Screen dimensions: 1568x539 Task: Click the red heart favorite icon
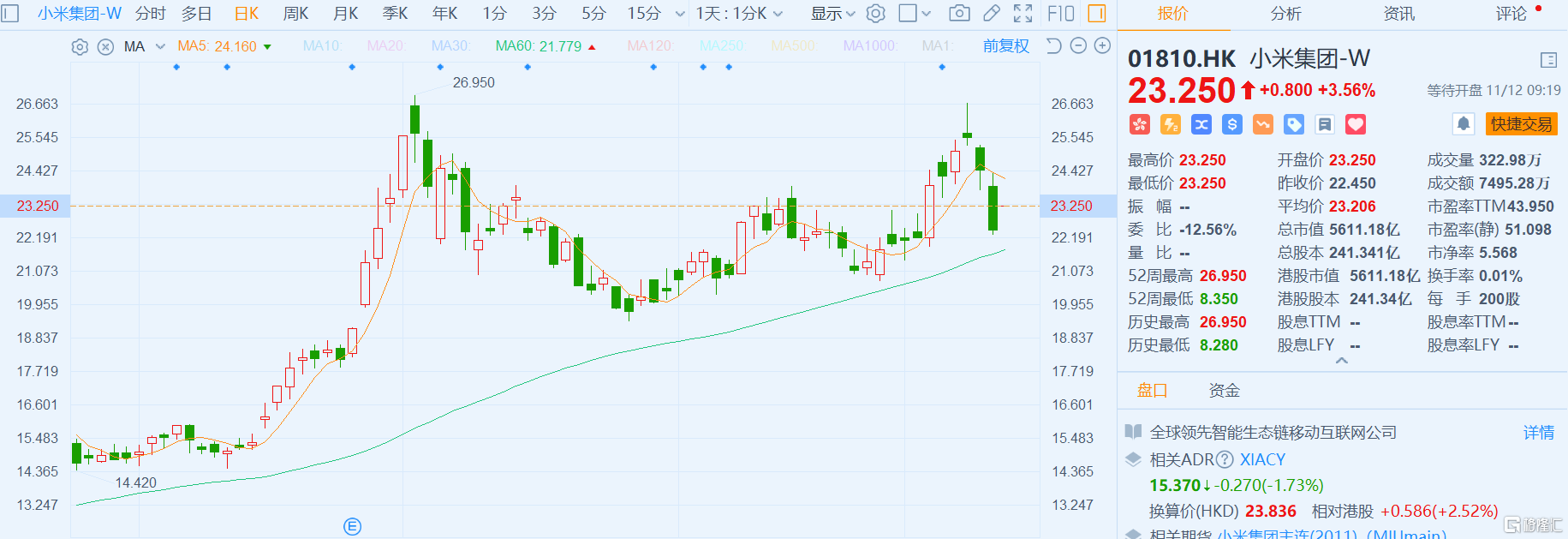[x=1356, y=125]
